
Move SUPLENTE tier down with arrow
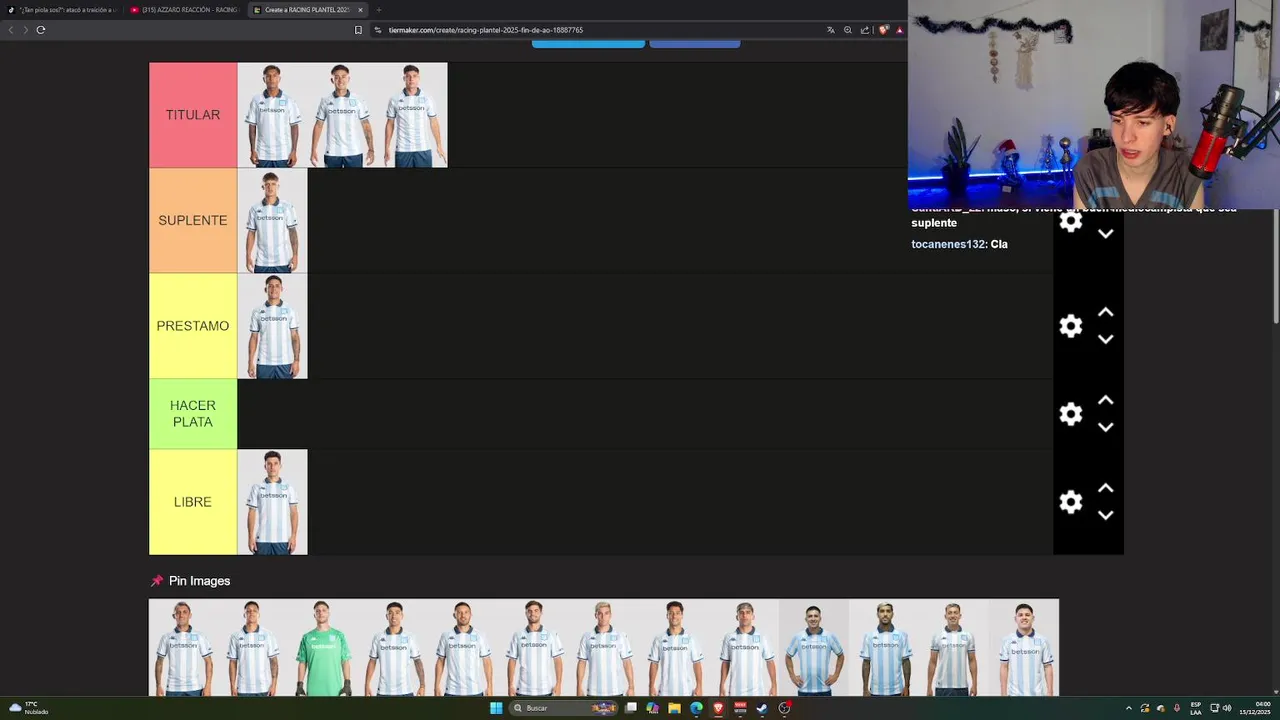[1105, 234]
